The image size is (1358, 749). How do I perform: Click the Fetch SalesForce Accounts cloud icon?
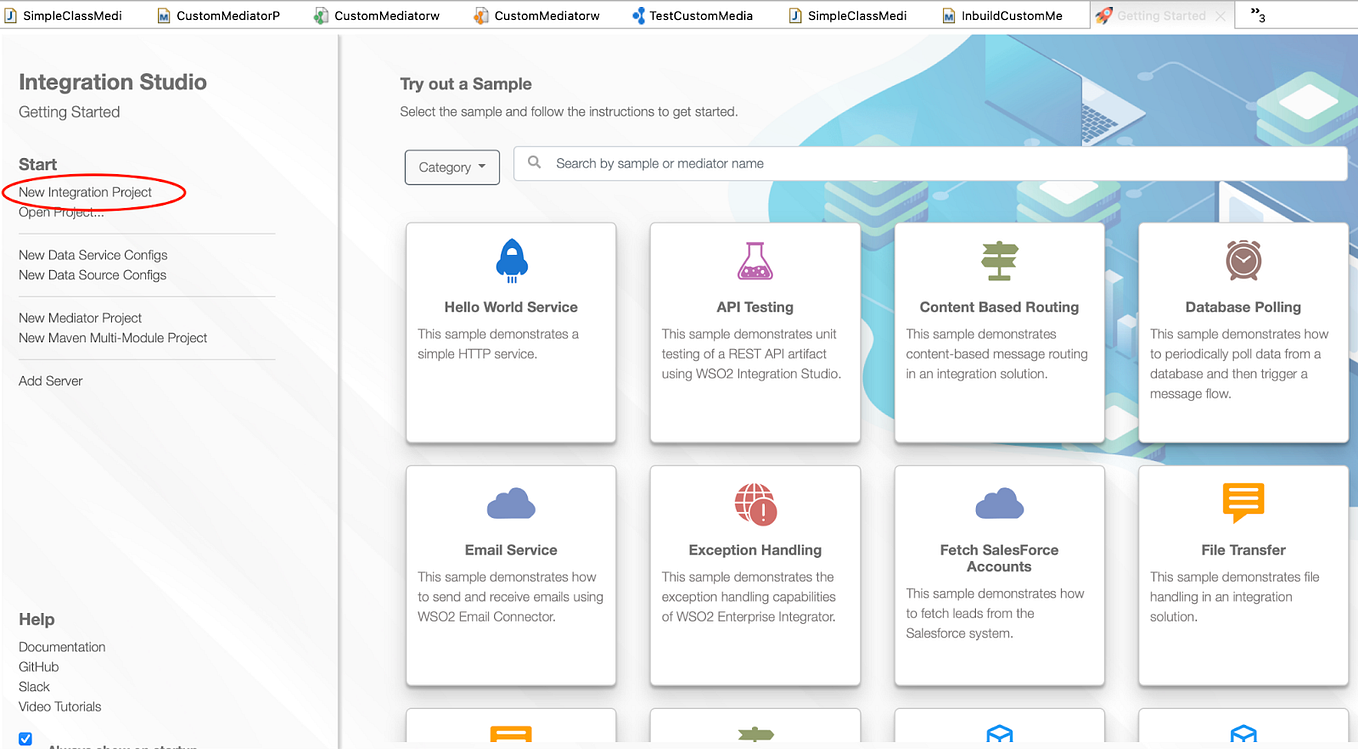click(x=999, y=504)
